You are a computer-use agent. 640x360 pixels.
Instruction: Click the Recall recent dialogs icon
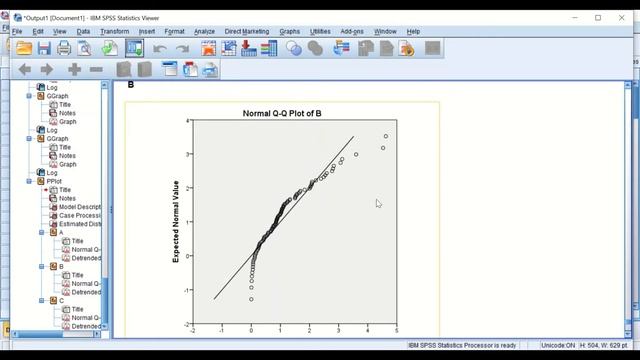point(135,49)
